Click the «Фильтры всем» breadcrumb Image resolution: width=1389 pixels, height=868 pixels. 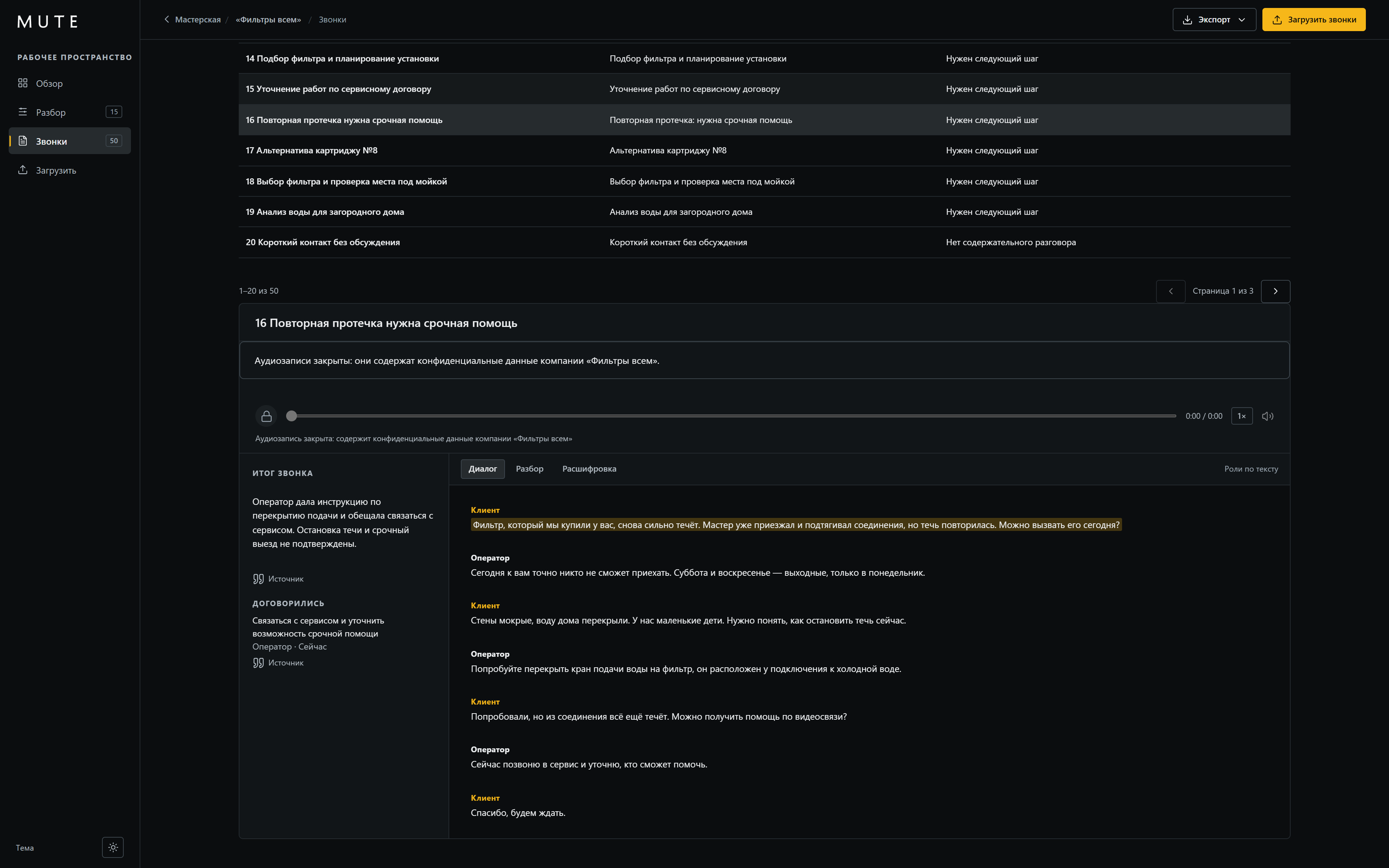[268, 20]
